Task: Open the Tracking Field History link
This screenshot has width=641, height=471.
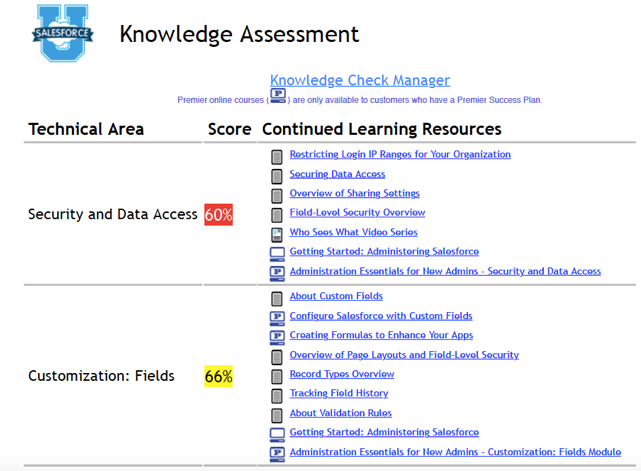Action: [339, 393]
